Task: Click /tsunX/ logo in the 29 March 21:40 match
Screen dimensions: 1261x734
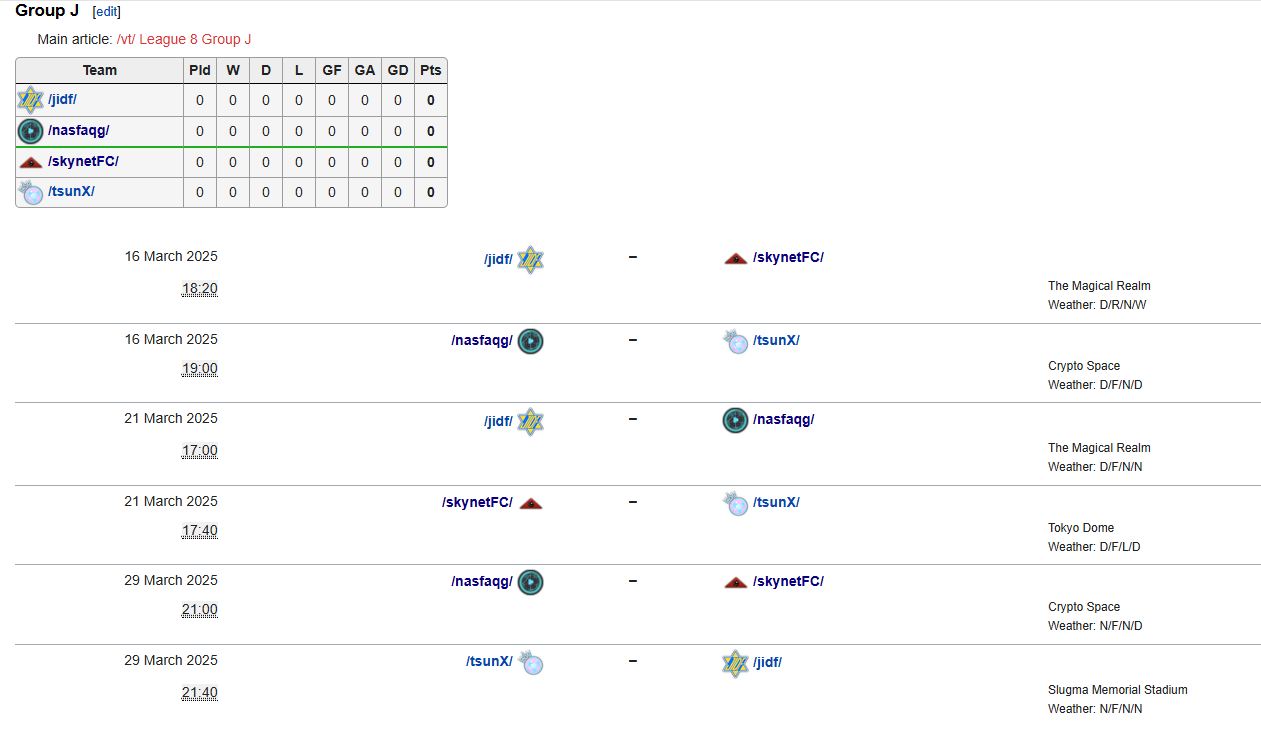Action: 530,662
